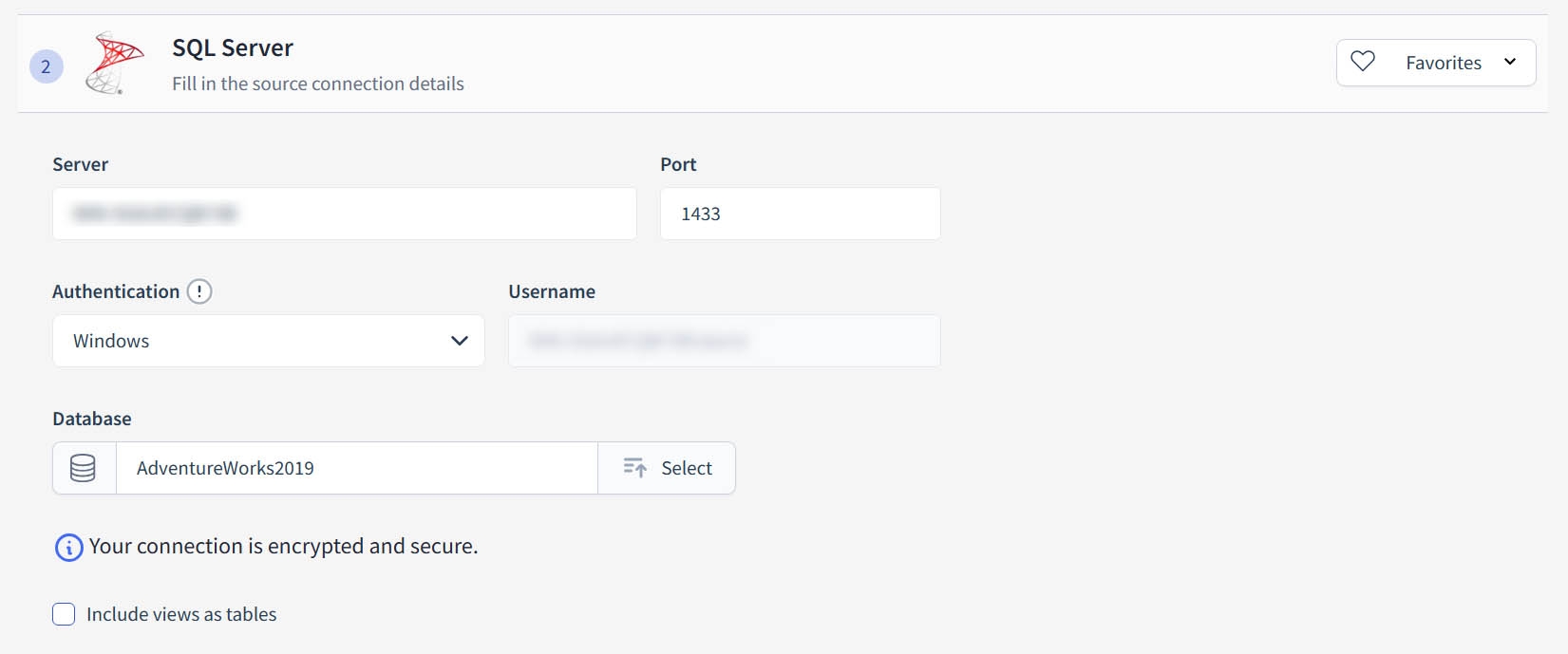The image size is (1568, 654).
Task: Click the Port field containing 1433
Action: (800, 214)
